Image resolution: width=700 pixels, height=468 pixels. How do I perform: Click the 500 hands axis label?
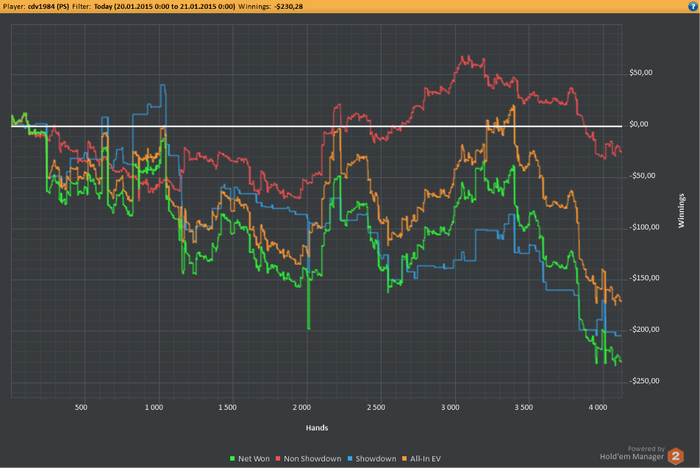click(x=81, y=407)
